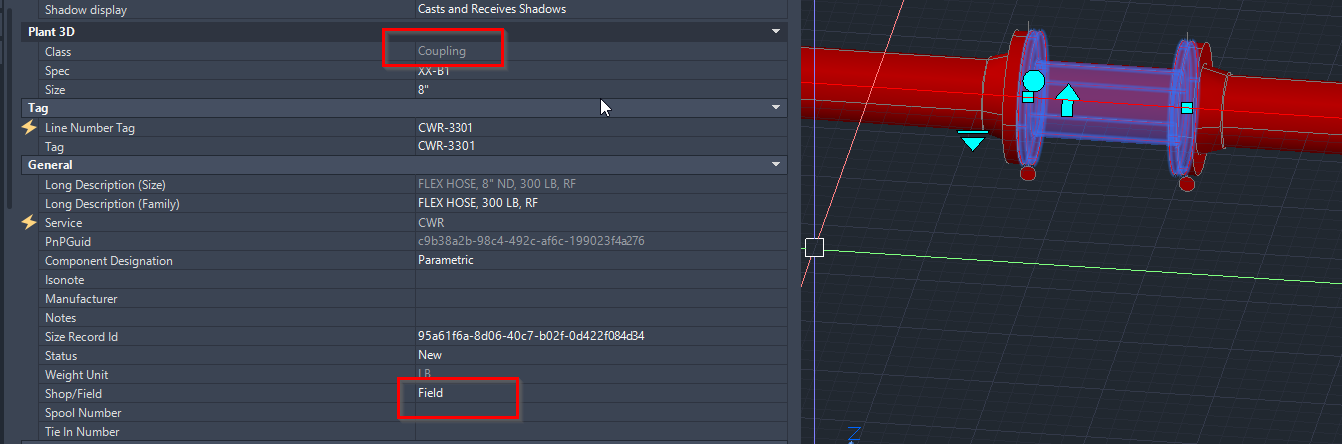Select the Component Designation label
This screenshot has height=444, width=1342.
109,261
